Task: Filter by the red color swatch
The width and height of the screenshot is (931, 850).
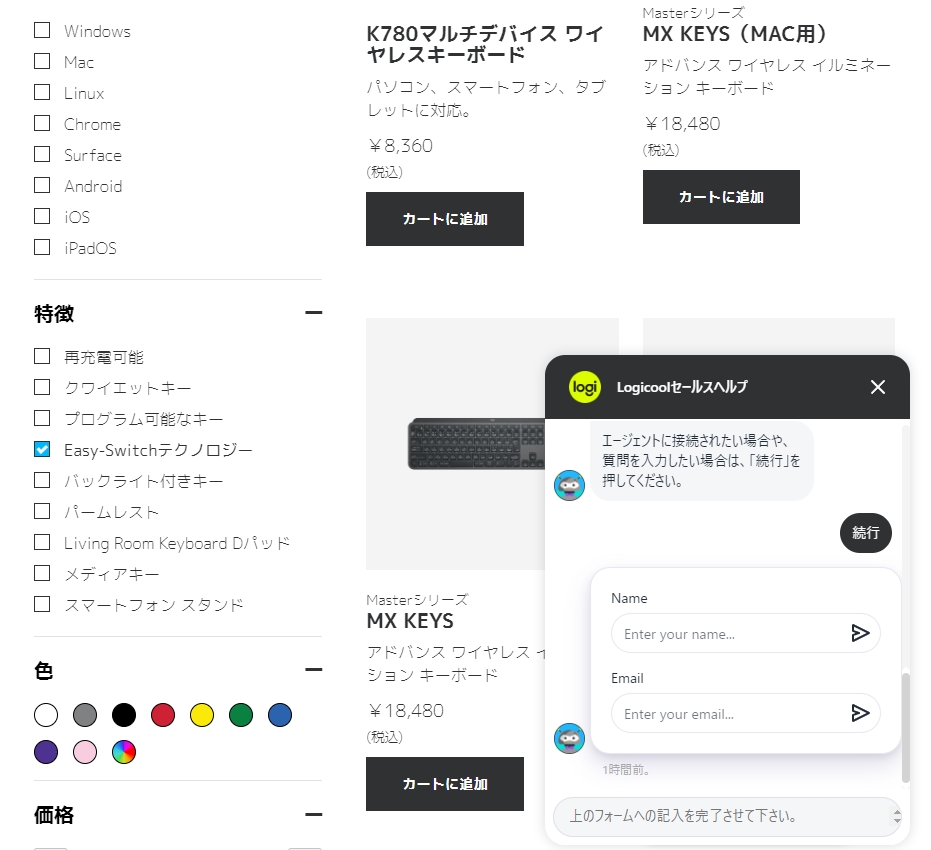Action: 163,715
